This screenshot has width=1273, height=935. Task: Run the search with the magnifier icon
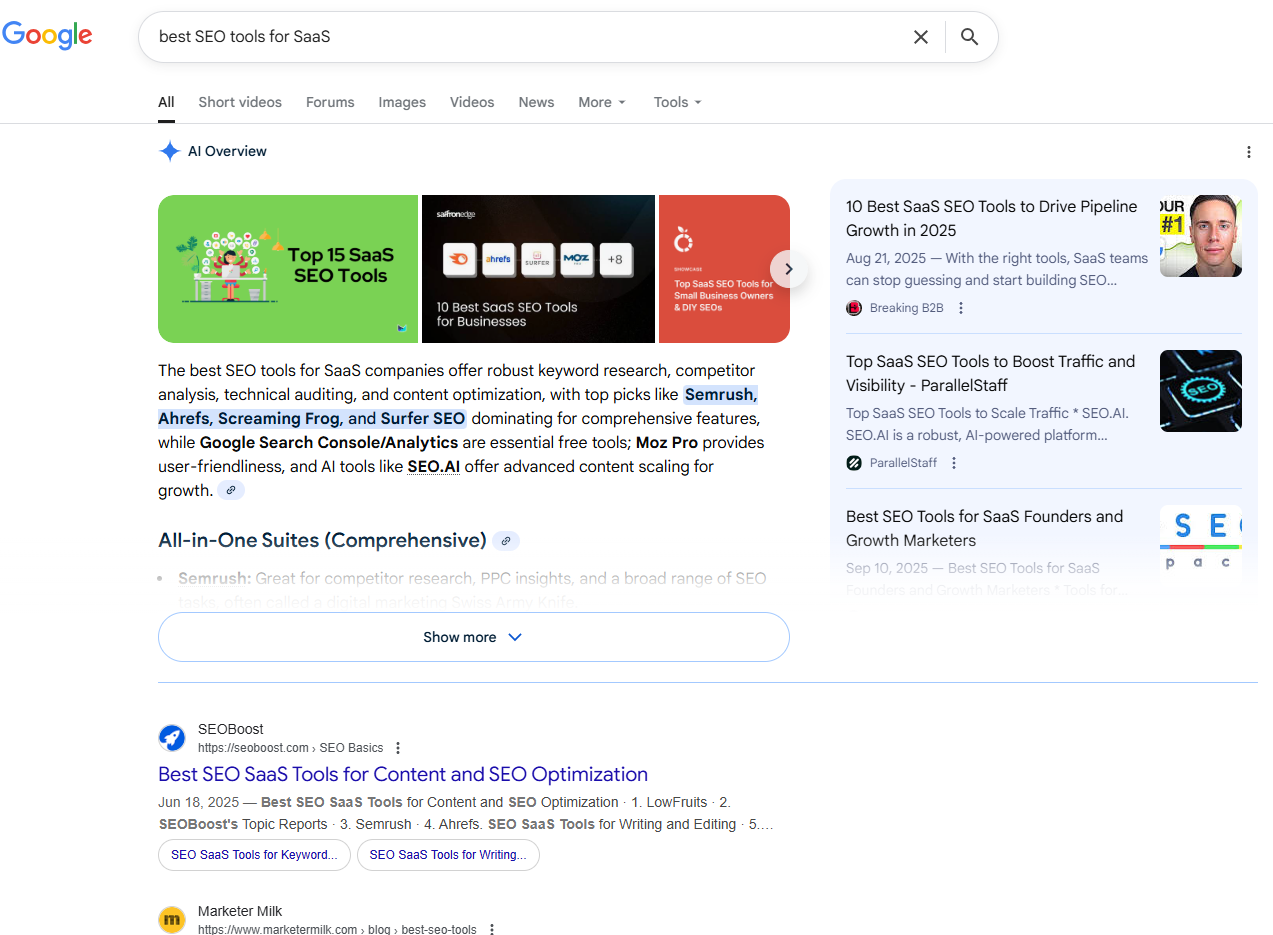[969, 37]
